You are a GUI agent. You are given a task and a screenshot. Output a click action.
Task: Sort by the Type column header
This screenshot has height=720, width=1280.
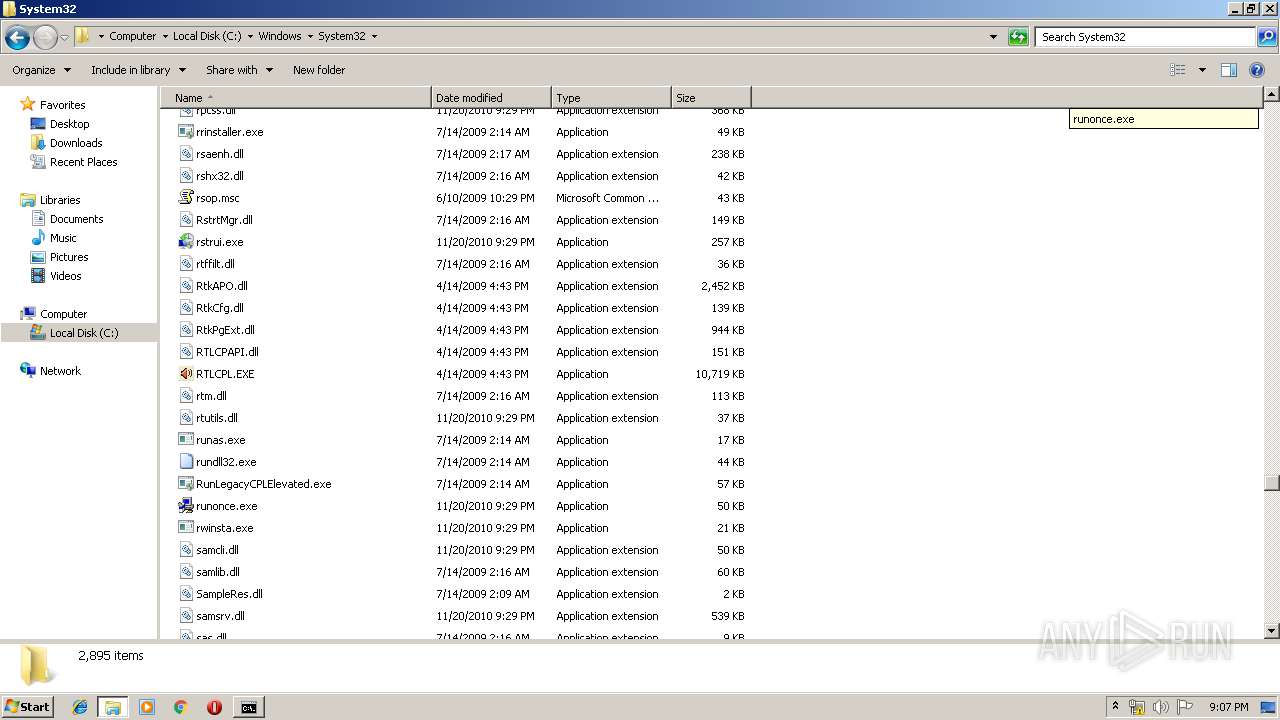[611, 98]
